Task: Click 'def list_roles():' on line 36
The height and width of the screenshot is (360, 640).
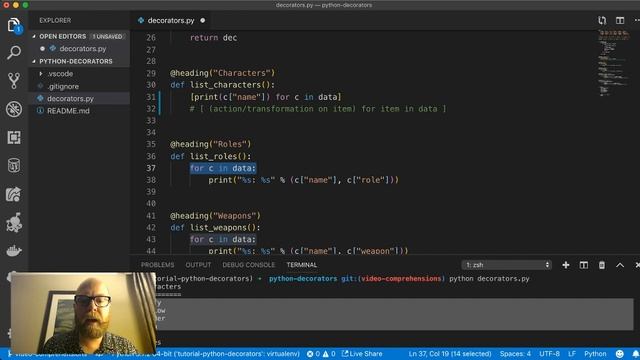Action: click(x=211, y=156)
